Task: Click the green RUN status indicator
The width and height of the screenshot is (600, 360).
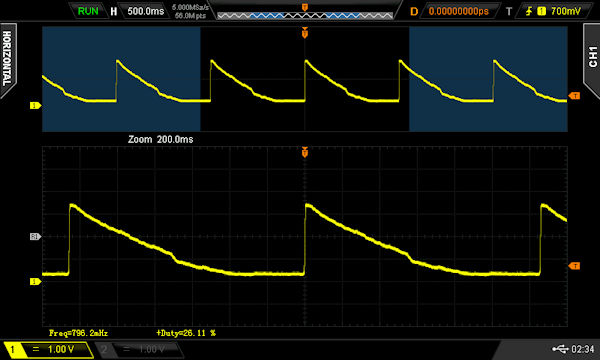Action: coord(88,11)
